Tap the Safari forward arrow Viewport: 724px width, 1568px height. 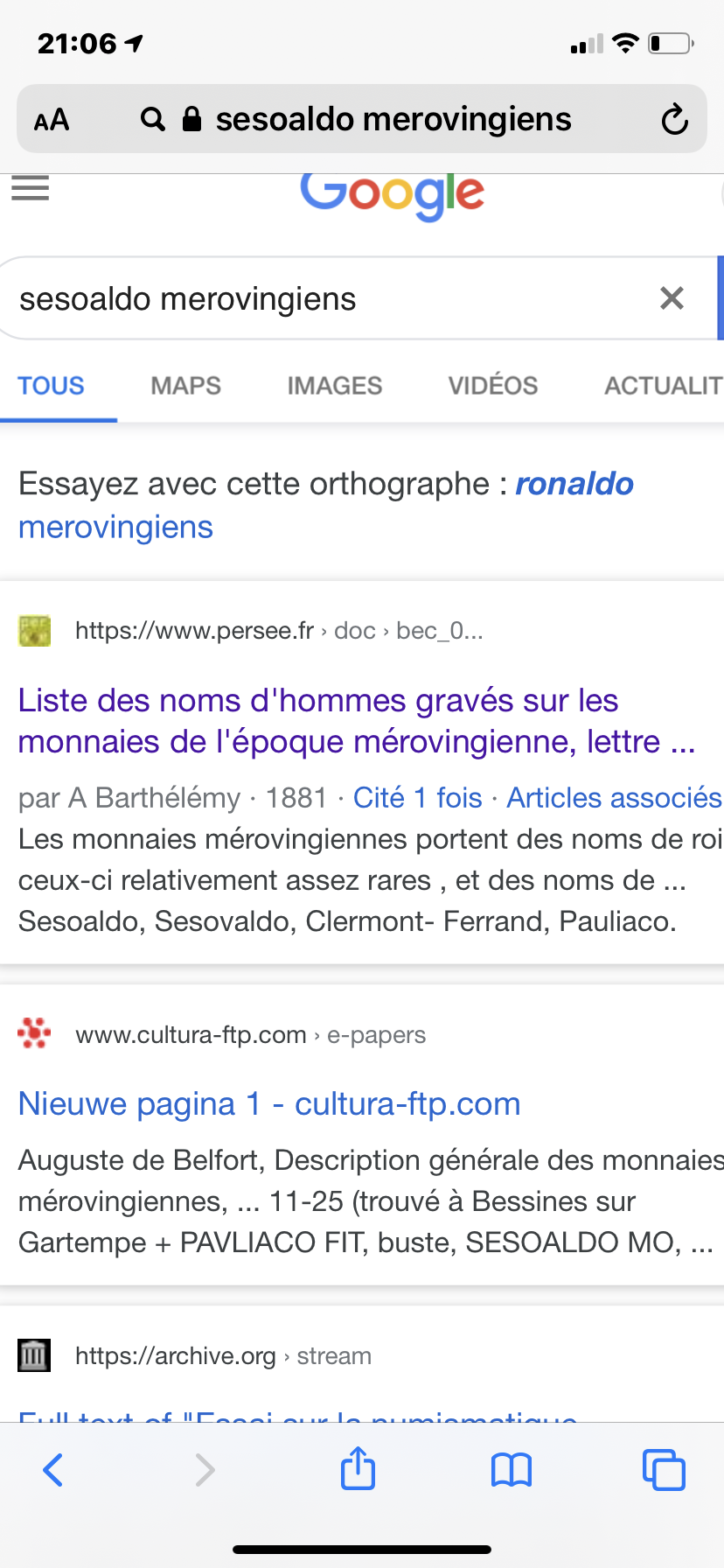tap(205, 1469)
